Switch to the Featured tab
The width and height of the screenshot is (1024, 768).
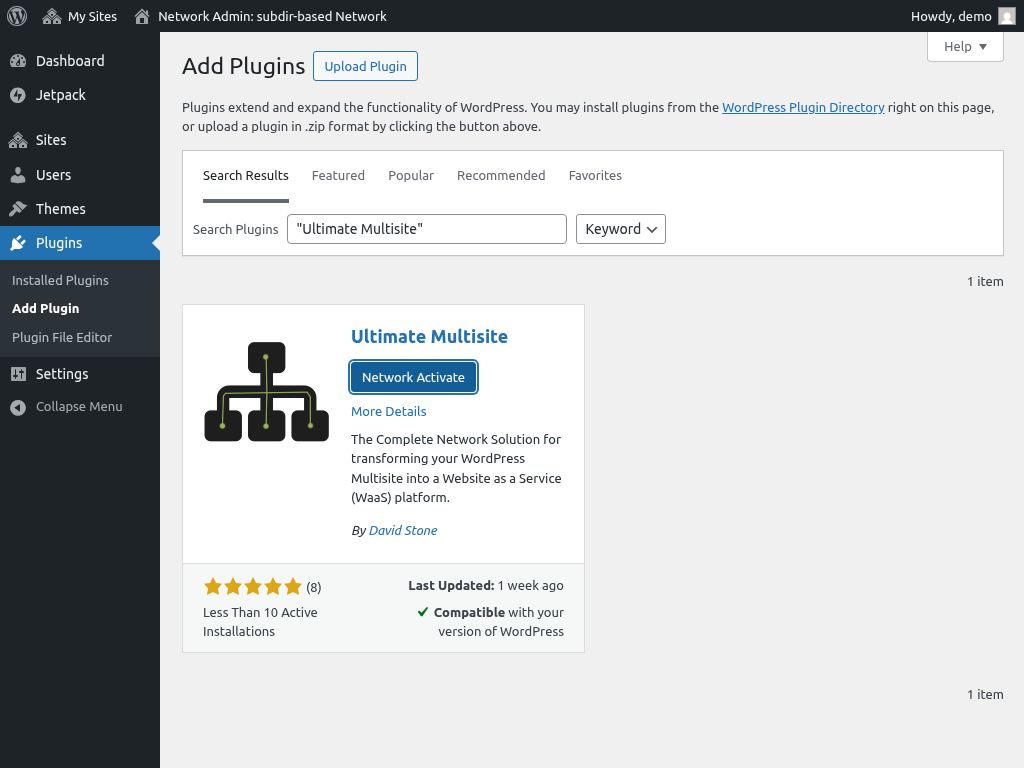coord(338,176)
